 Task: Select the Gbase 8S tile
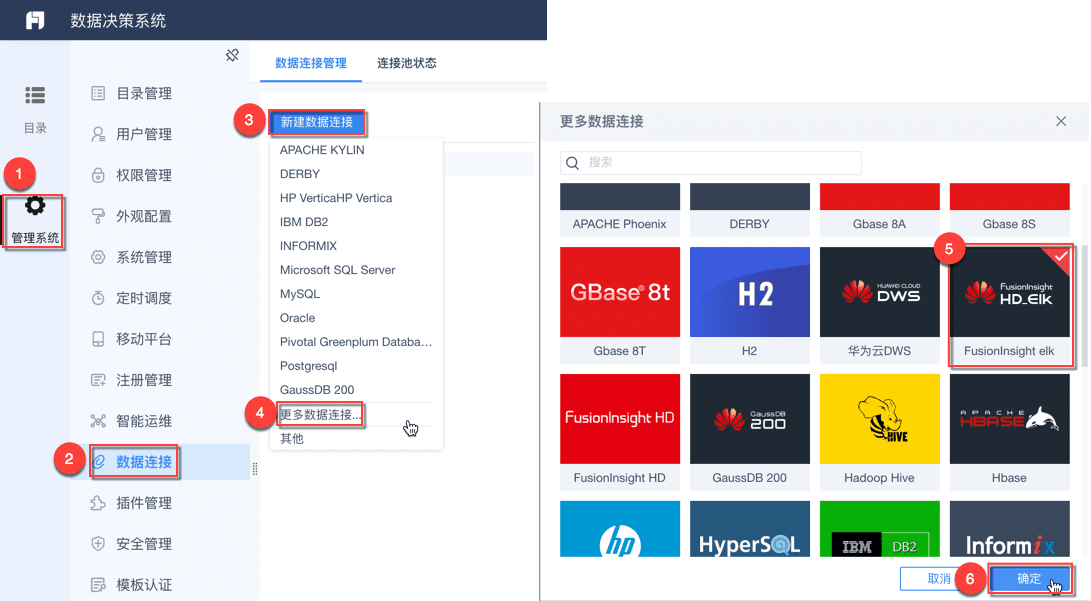(x=1010, y=209)
